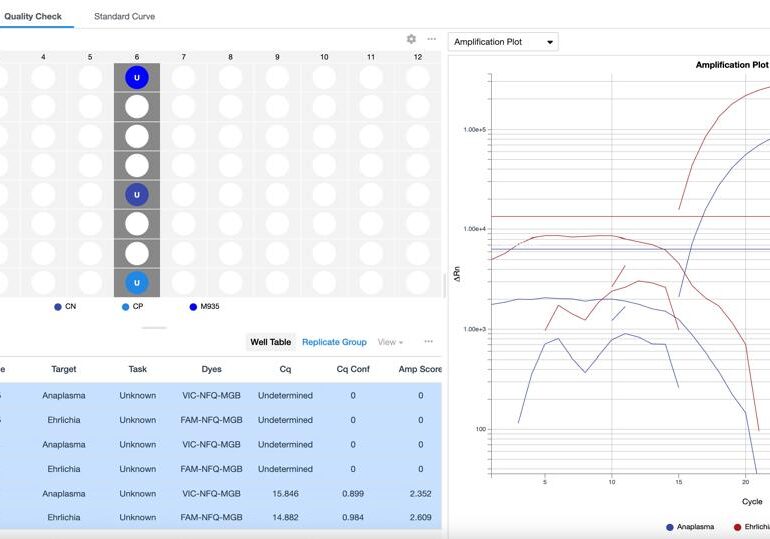Image resolution: width=770 pixels, height=539 pixels.
Task: Sort by Target column header
Action: [x=64, y=369]
